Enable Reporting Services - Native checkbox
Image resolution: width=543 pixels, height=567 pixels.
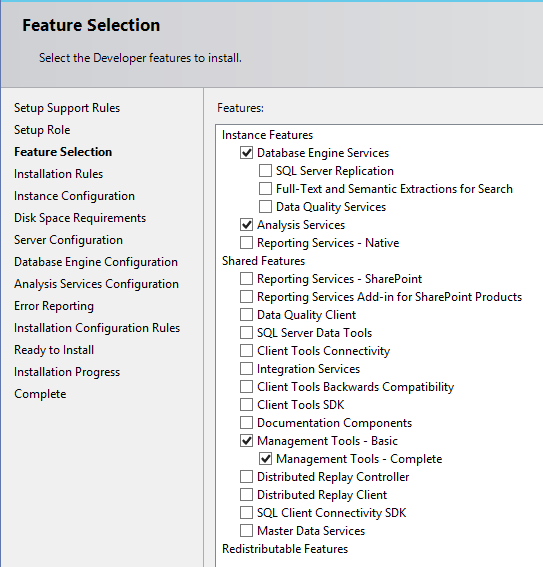(247, 243)
